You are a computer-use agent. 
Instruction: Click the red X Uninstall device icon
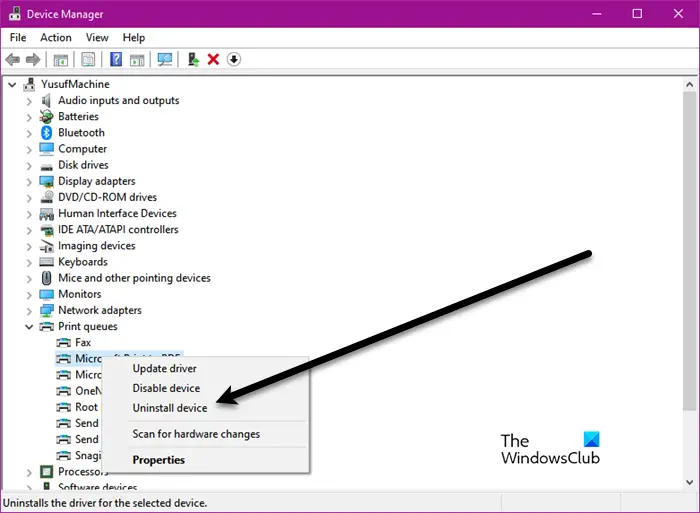[x=213, y=59]
